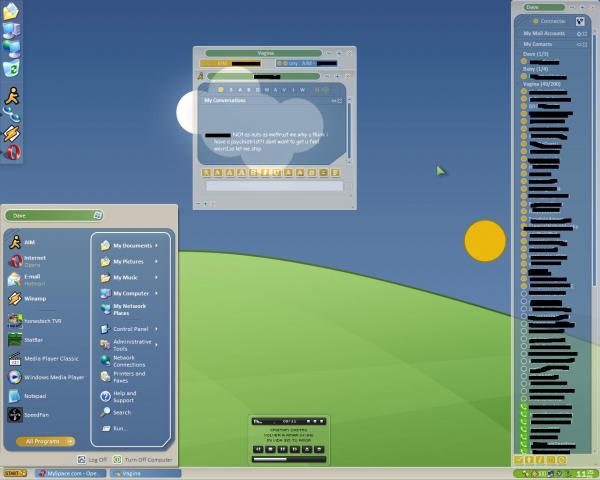This screenshot has height=480, width=600.
Task: Click the system tray clock
Action: click(x=585, y=474)
